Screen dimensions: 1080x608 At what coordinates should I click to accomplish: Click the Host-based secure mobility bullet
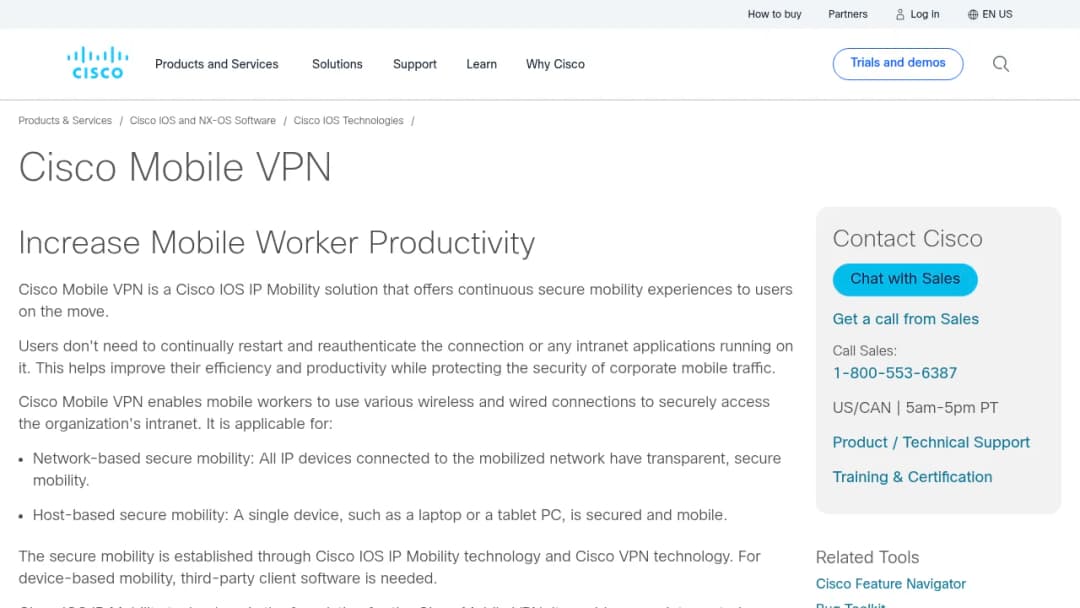[x=380, y=515]
